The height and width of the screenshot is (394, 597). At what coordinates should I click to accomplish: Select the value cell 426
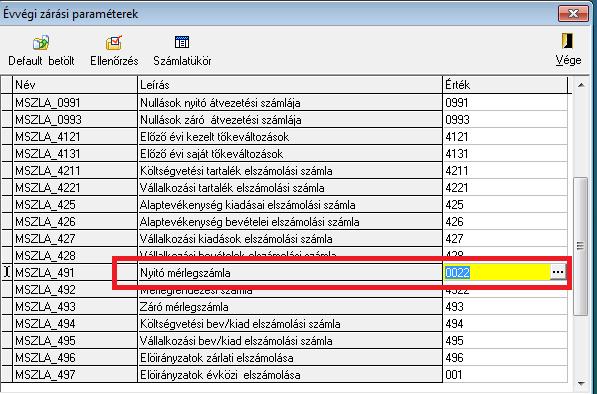[506, 222]
